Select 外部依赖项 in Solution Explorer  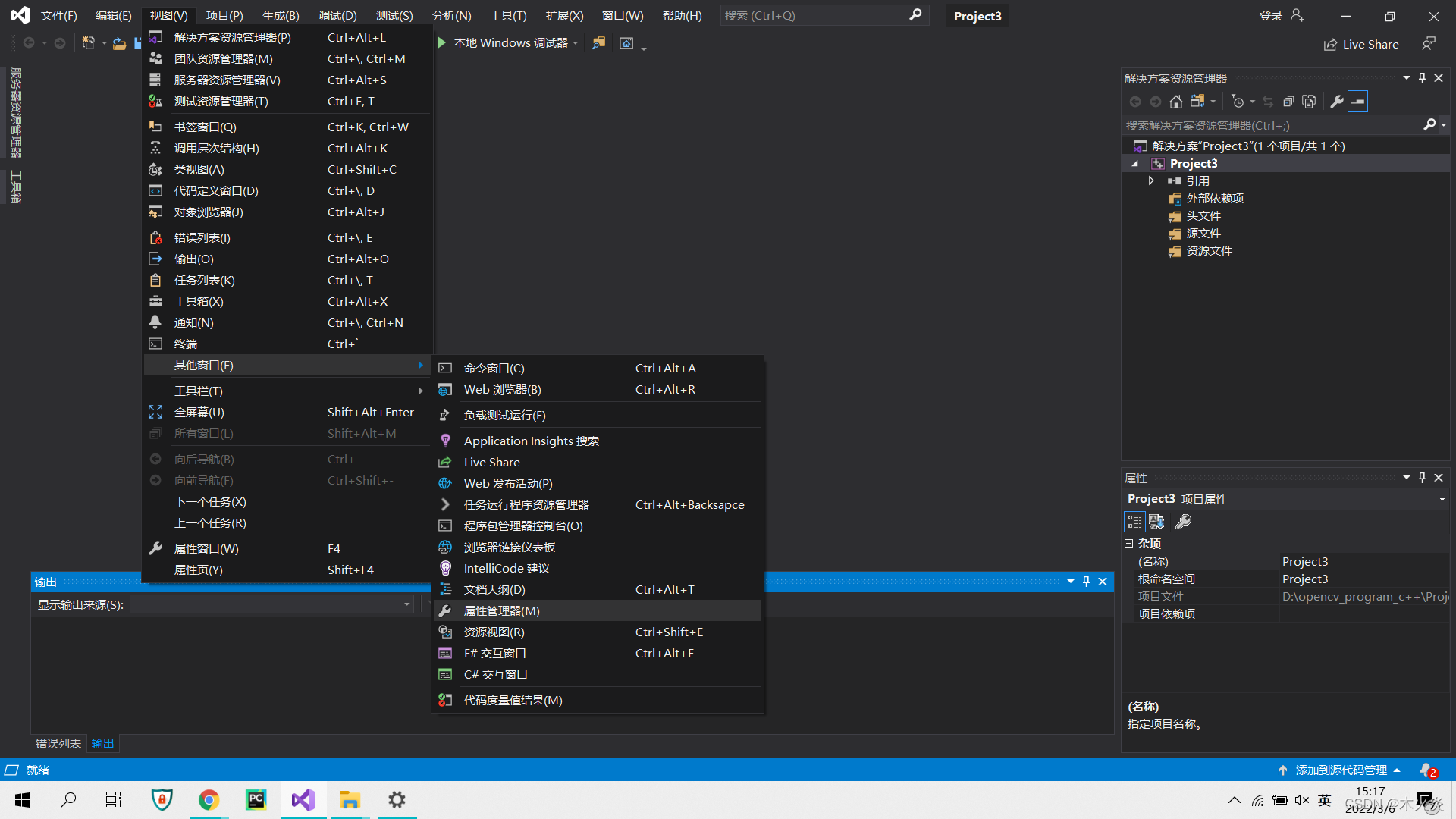pos(1215,199)
